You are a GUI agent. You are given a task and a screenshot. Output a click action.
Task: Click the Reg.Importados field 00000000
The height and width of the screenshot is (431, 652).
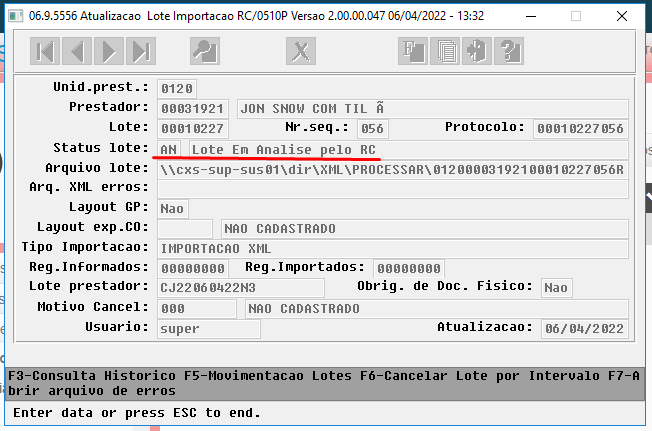(x=409, y=268)
